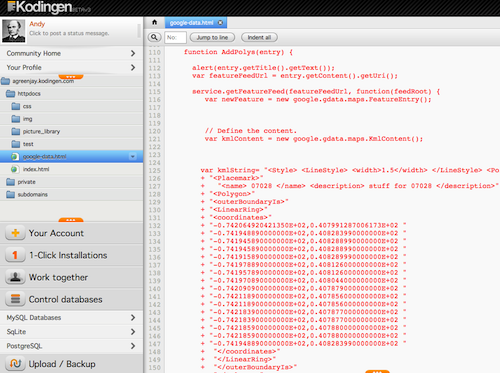Click the '// Define the content.' comment line
Viewport: 500px width, 373px height.
(251, 131)
